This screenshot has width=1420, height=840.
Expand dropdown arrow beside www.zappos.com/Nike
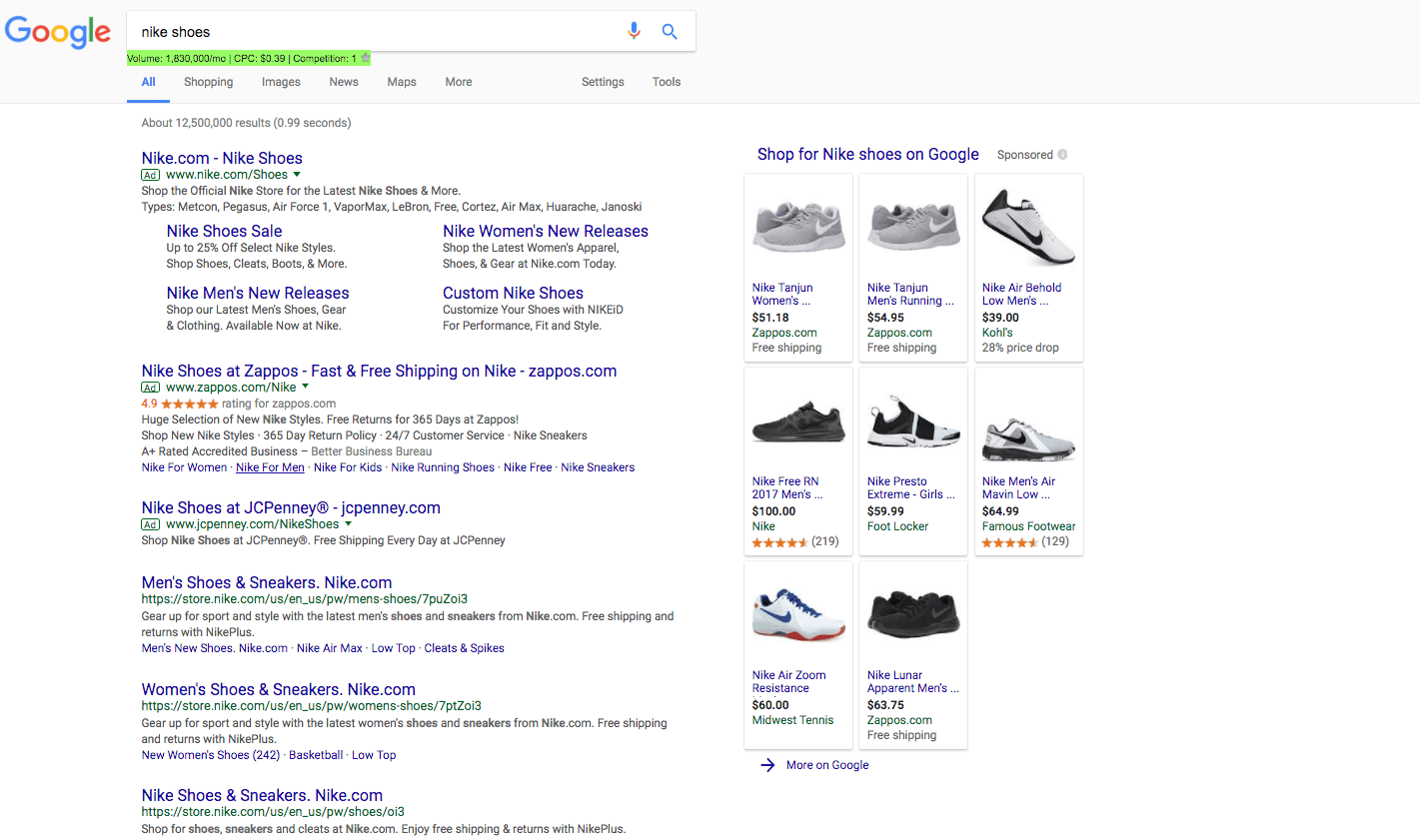pyautogui.click(x=306, y=387)
